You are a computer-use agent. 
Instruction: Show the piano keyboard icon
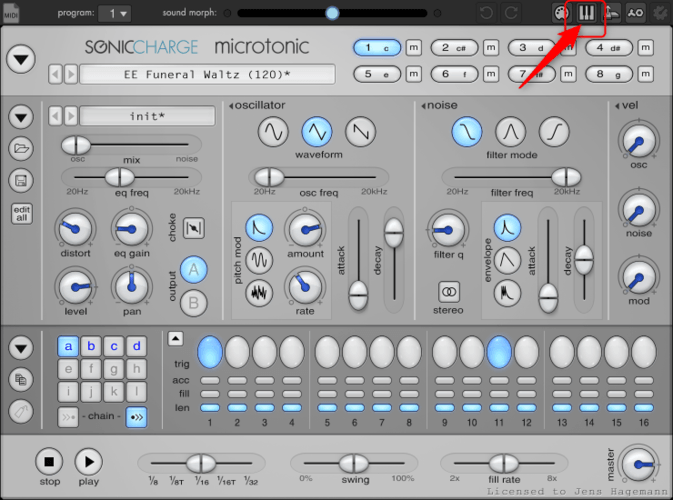click(x=586, y=13)
